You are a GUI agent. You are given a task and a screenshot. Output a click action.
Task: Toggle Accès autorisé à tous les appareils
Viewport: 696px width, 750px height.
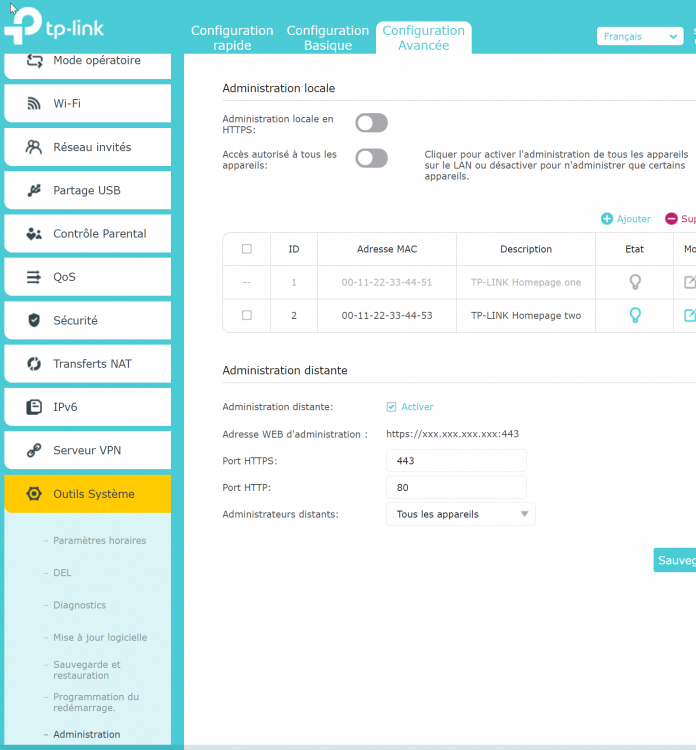371,158
